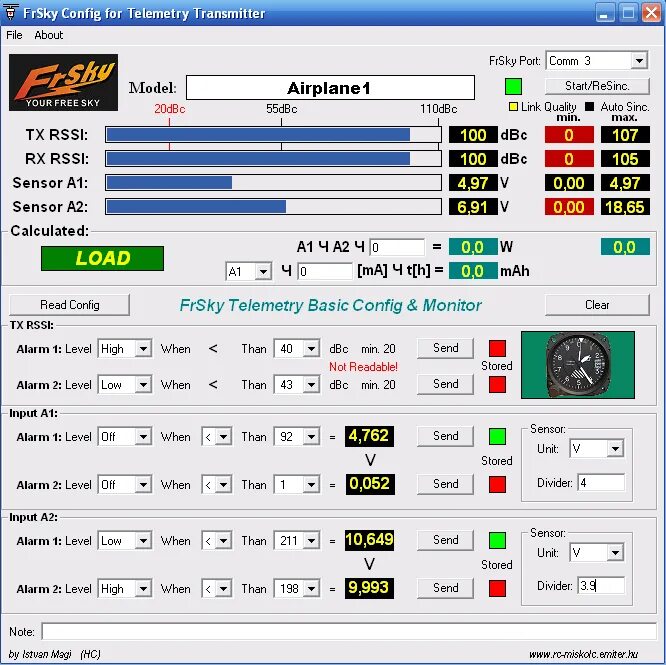Screen dimensions: 666x665
Task: Toggle the yellow Link Quality indicator
Action: pos(513,106)
